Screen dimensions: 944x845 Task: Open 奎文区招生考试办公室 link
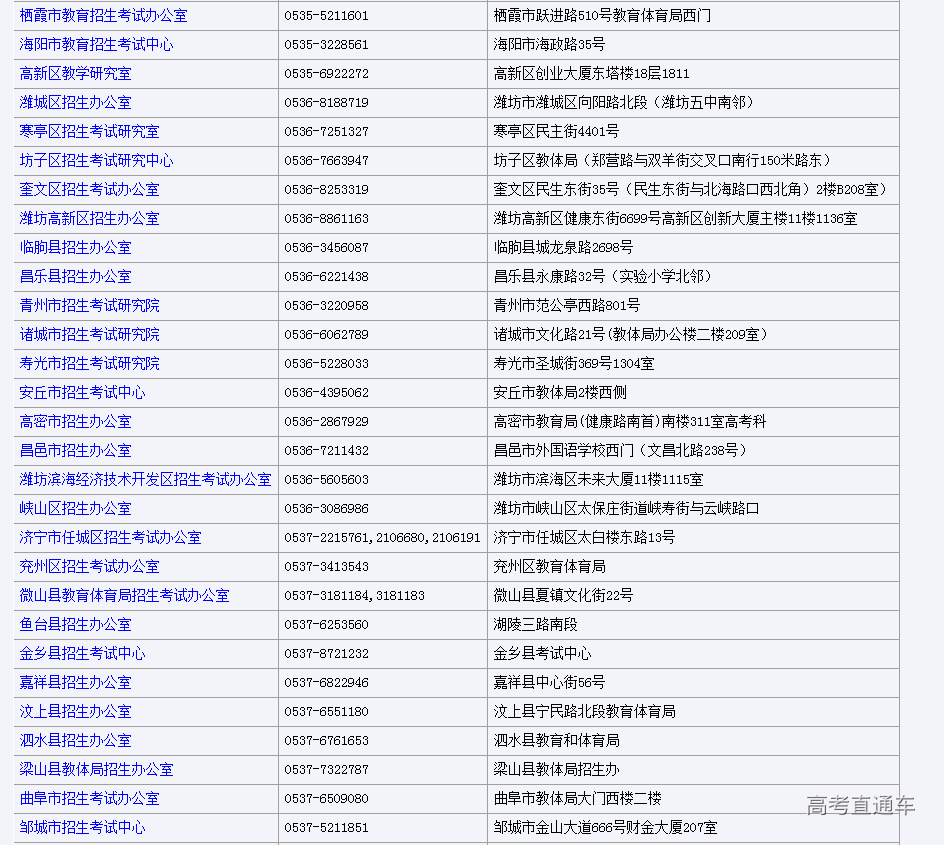tap(89, 190)
